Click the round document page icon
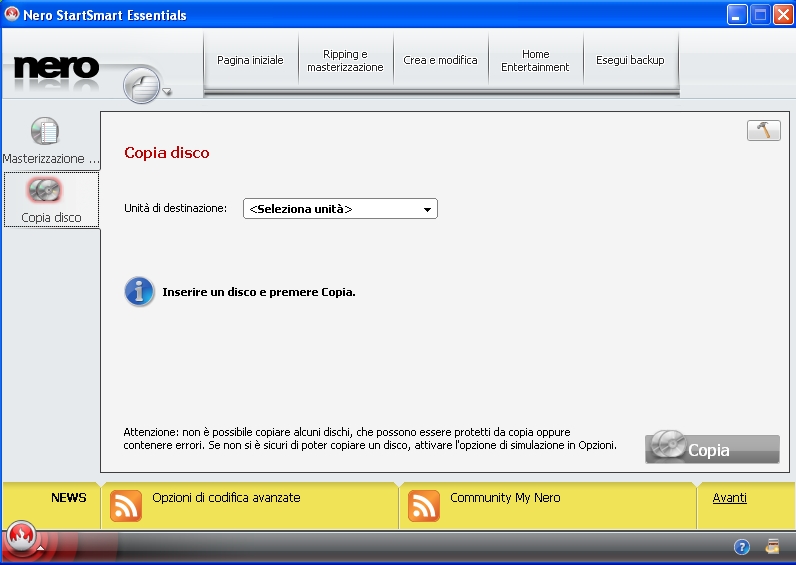The image size is (796, 565). [x=142, y=85]
